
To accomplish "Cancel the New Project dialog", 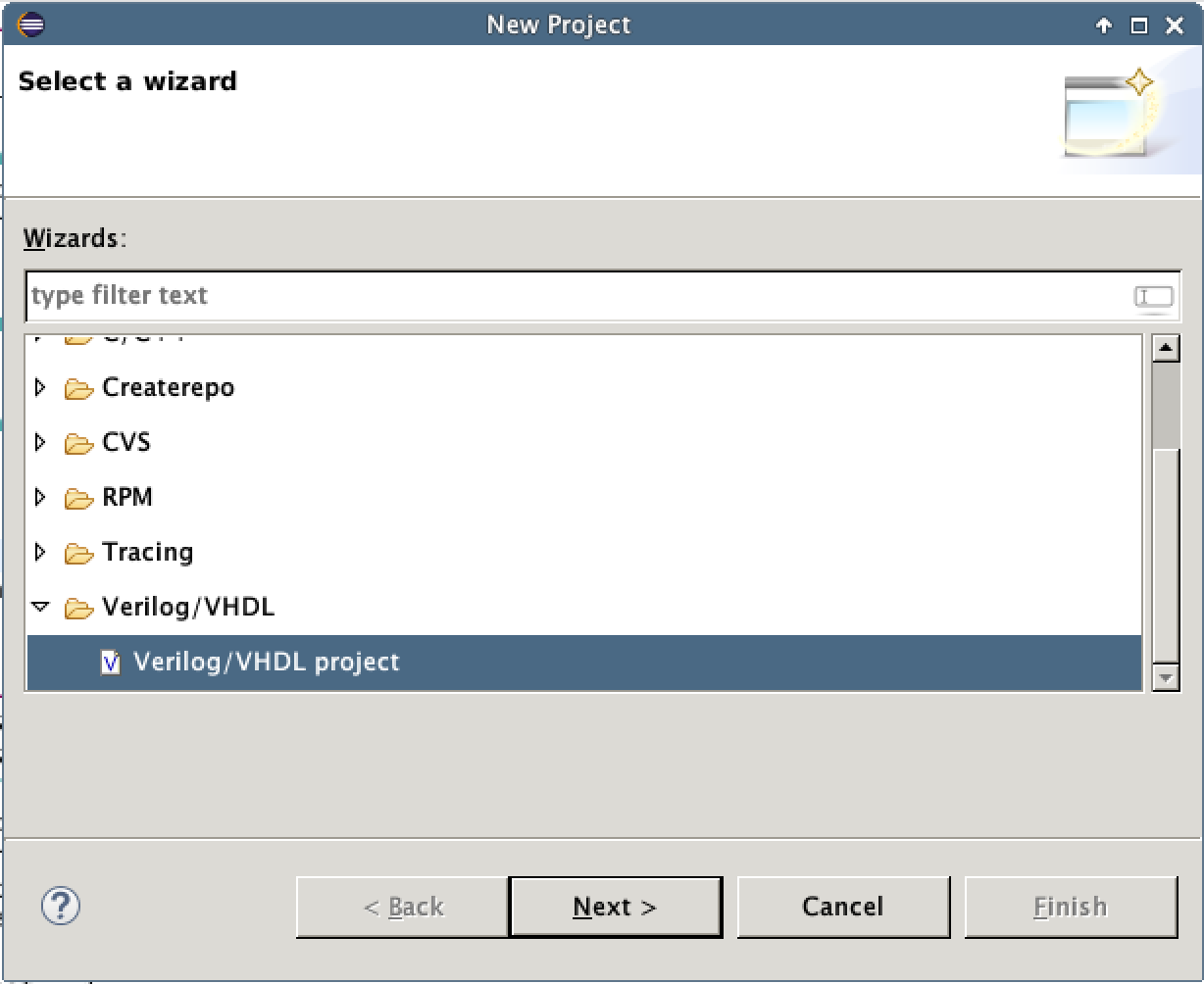I will click(843, 907).
